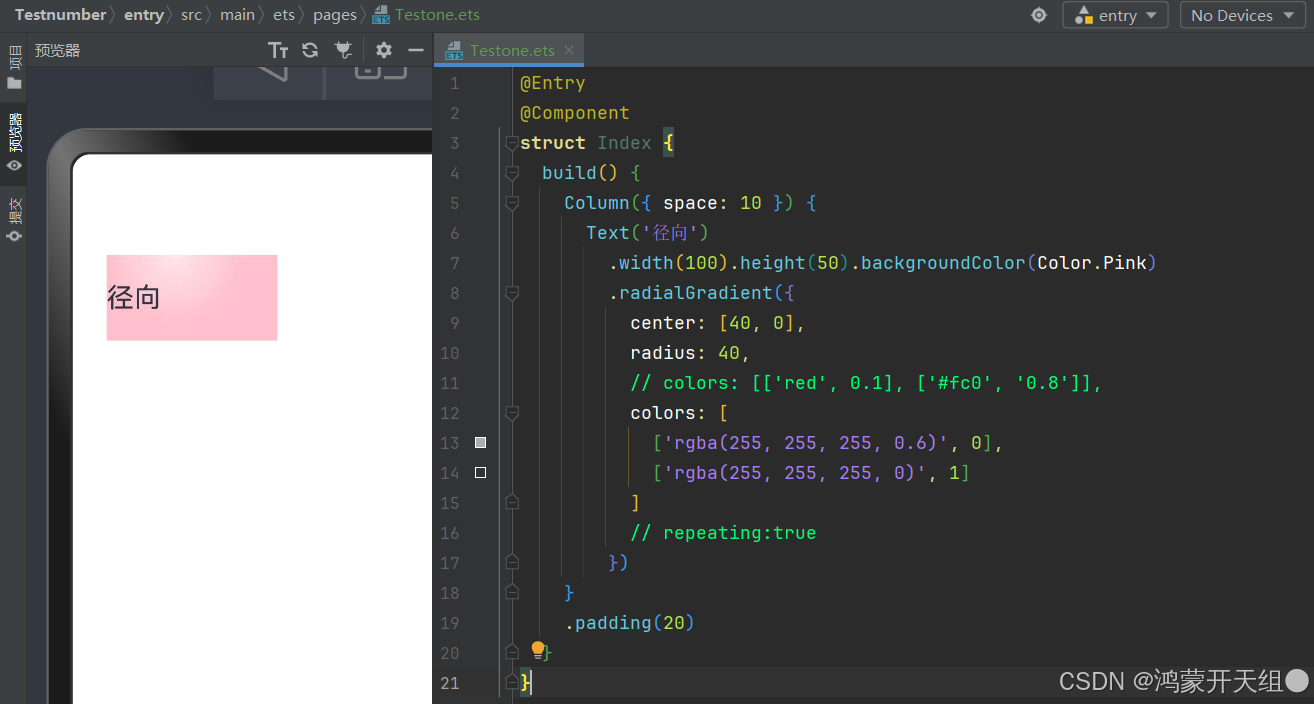The image size is (1314, 704).
Task: Collapse the Column block fold on line 5
Action: (x=512, y=203)
